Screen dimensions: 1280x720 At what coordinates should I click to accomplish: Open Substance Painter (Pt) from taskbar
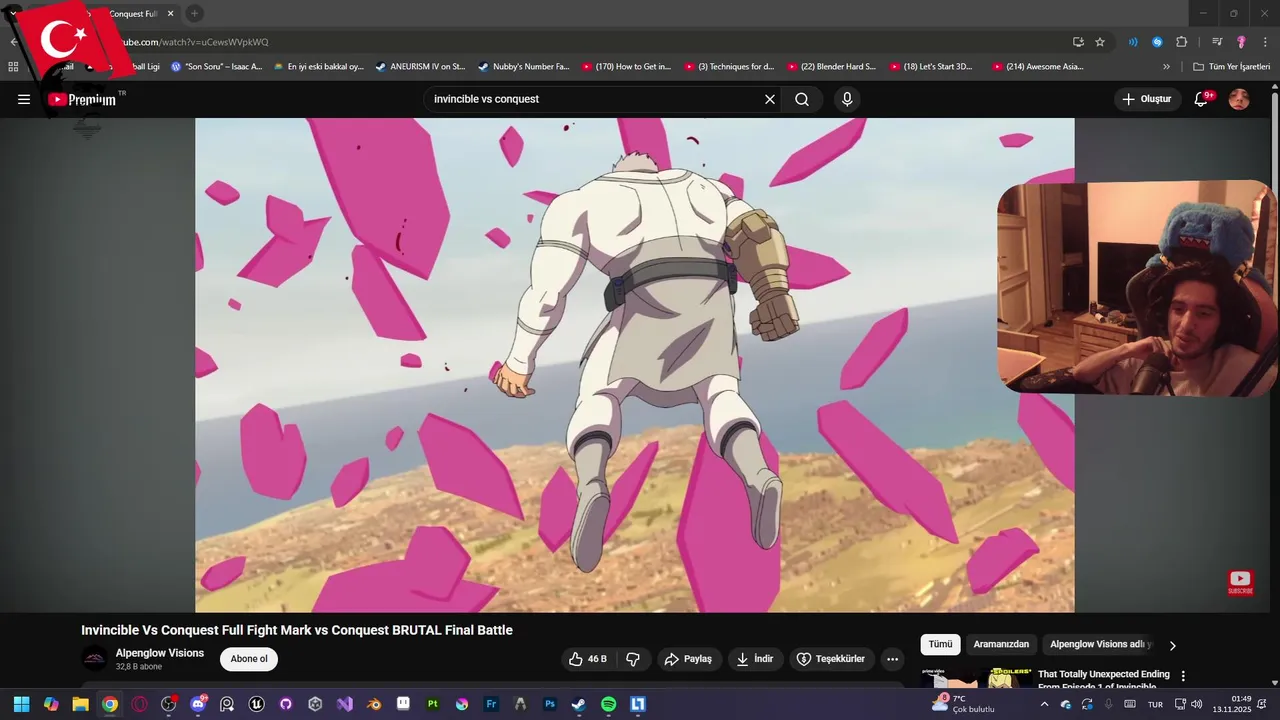click(432, 704)
